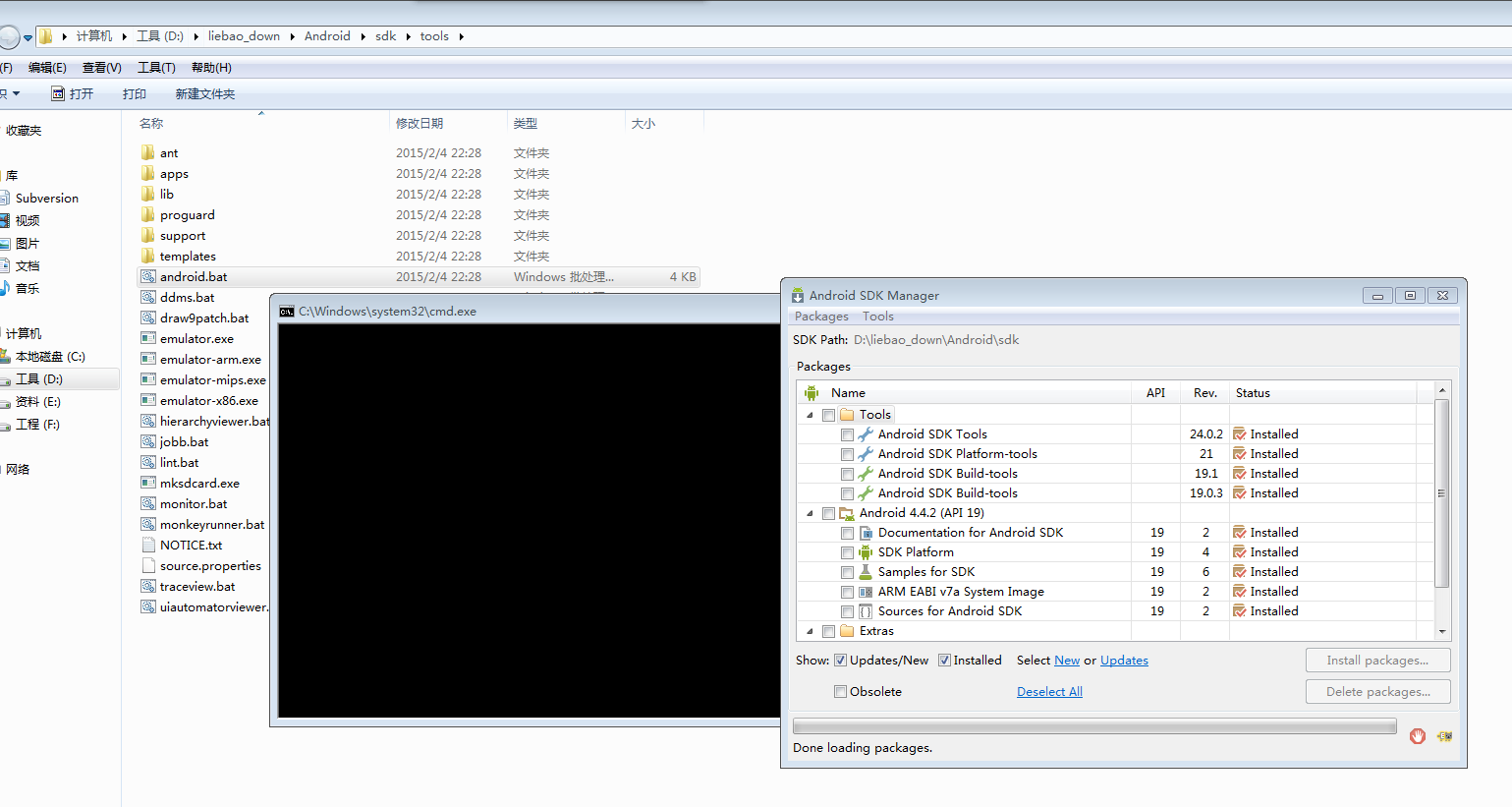Click the Build-tools 19.0.3 green wrench icon
Screen dimensions: 1512x807
click(x=866, y=493)
